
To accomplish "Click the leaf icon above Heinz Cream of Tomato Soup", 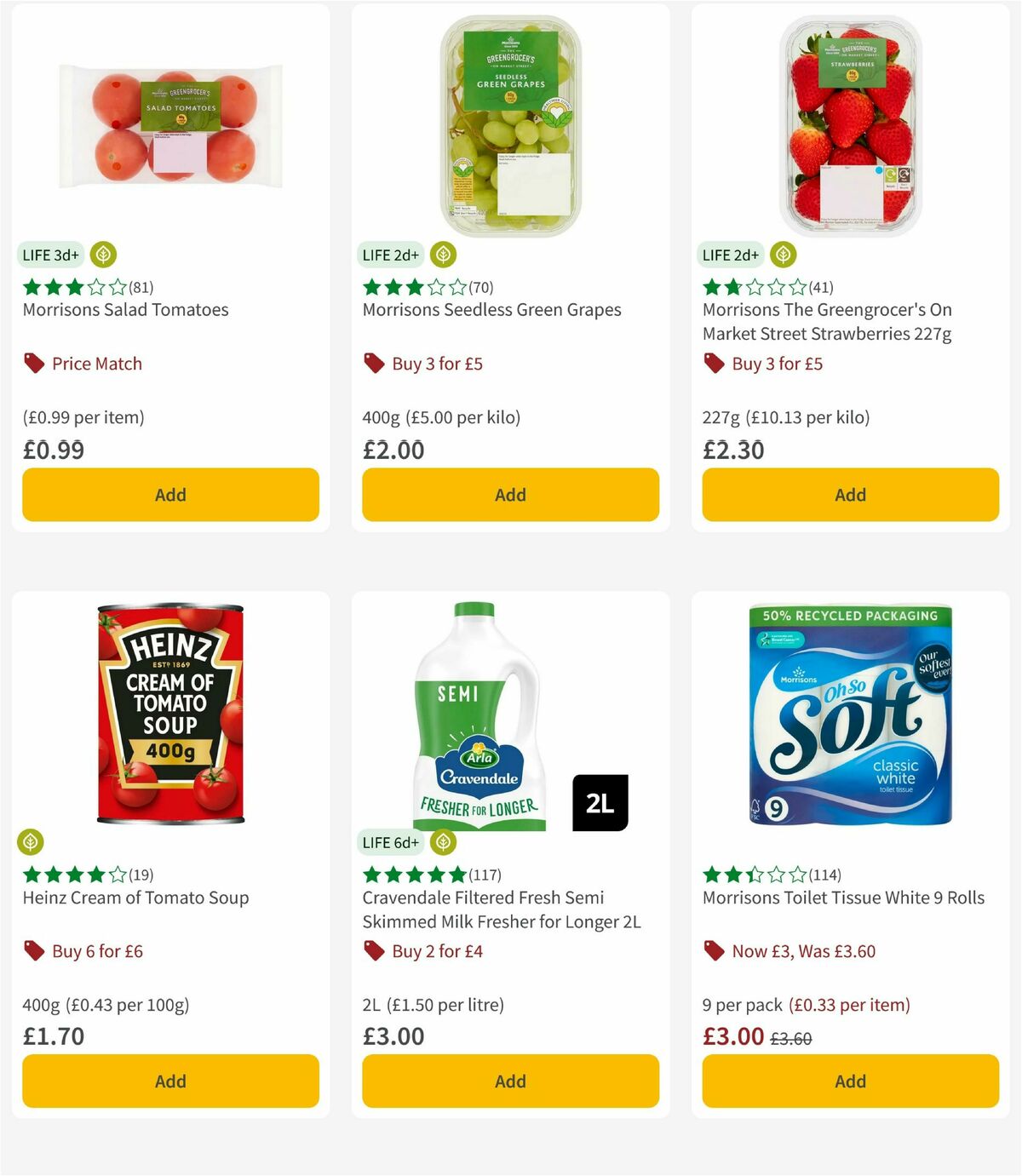I will tap(31, 841).
